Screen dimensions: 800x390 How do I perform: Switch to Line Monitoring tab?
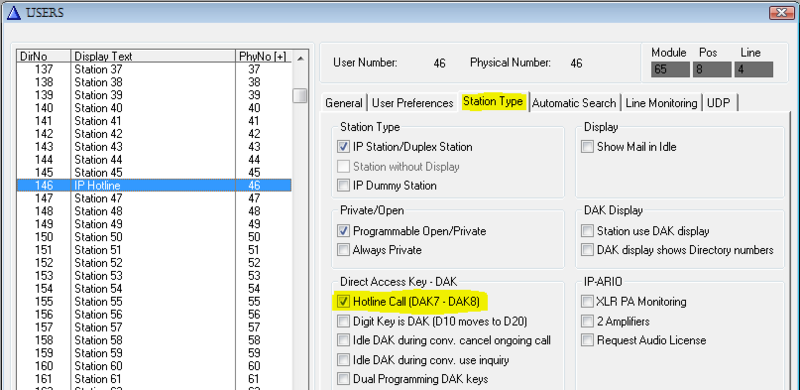(x=661, y=103)
